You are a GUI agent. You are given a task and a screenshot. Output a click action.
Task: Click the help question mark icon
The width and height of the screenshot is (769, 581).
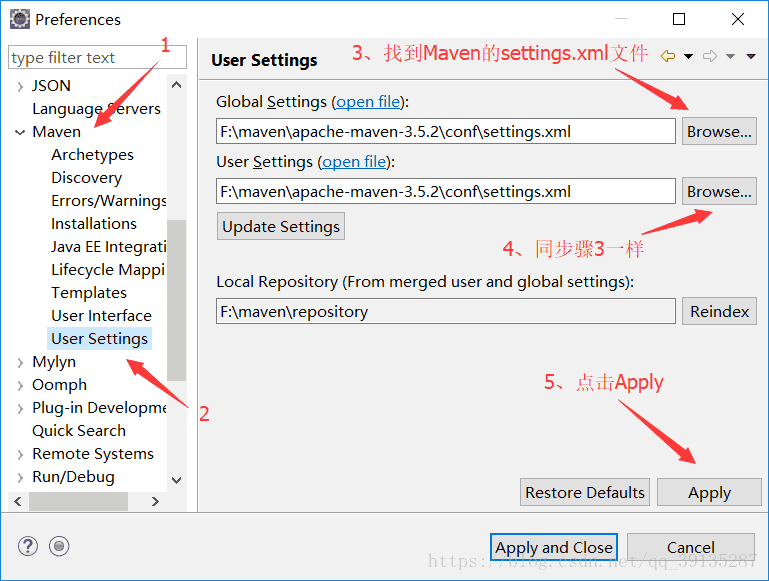tap(28, 546)
